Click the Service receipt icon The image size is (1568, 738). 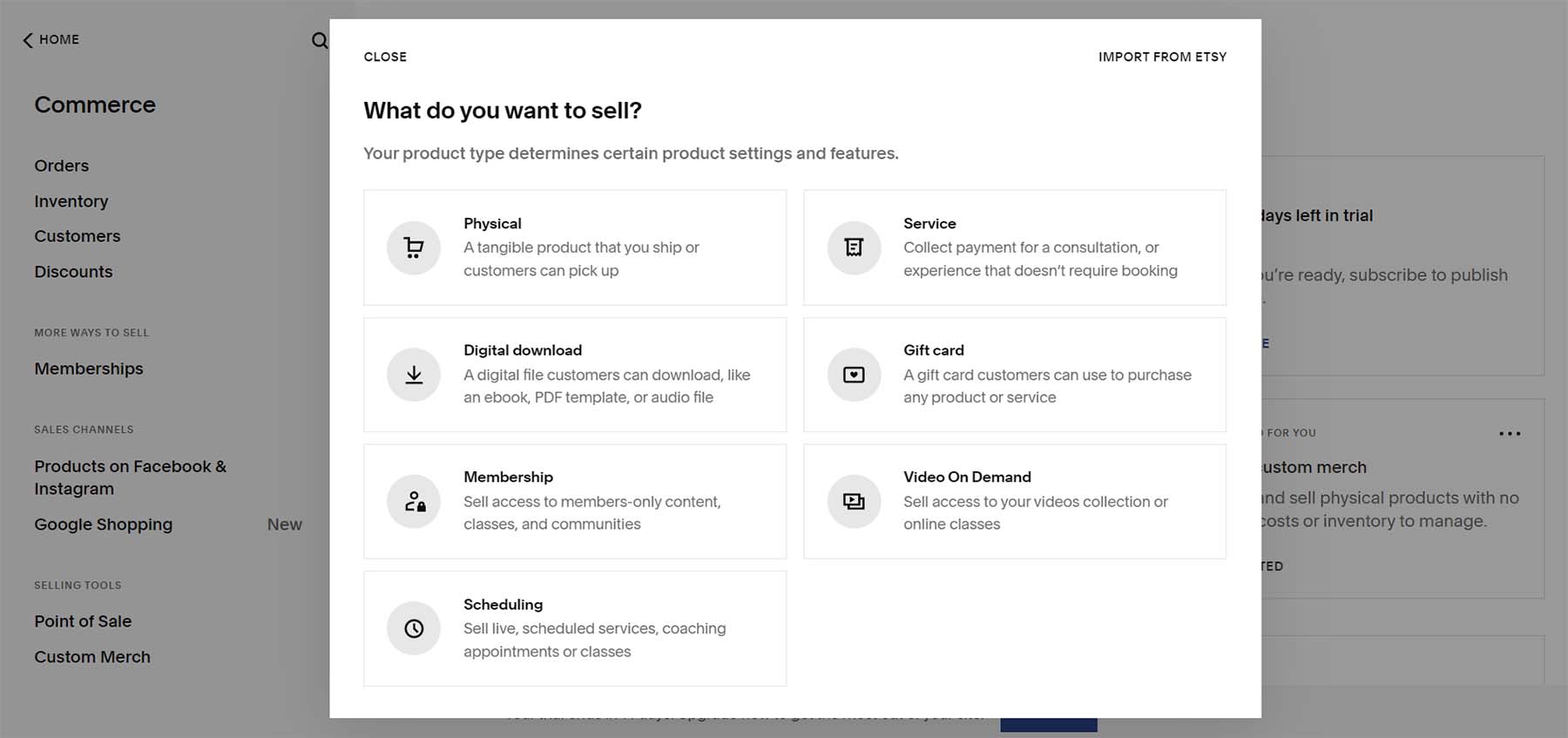[x=854, y=248]
